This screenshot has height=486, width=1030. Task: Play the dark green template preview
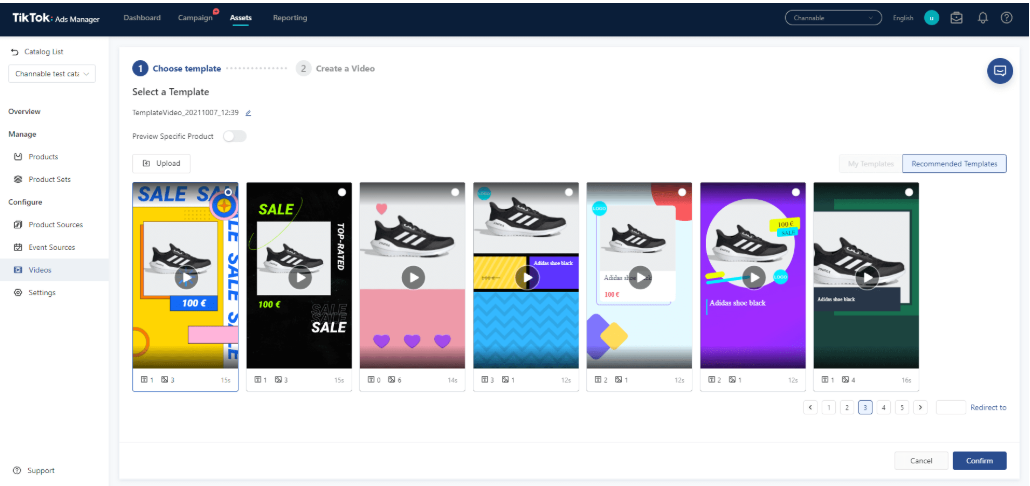click(x=867, y=278)
